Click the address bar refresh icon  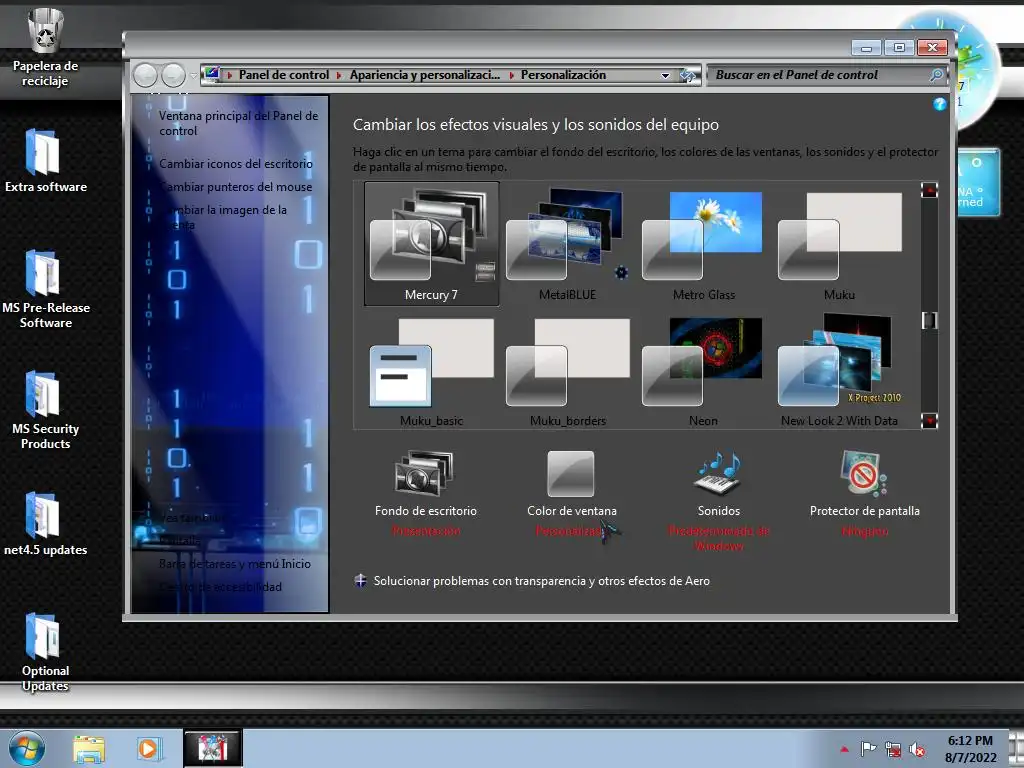[x=688, y=75]
